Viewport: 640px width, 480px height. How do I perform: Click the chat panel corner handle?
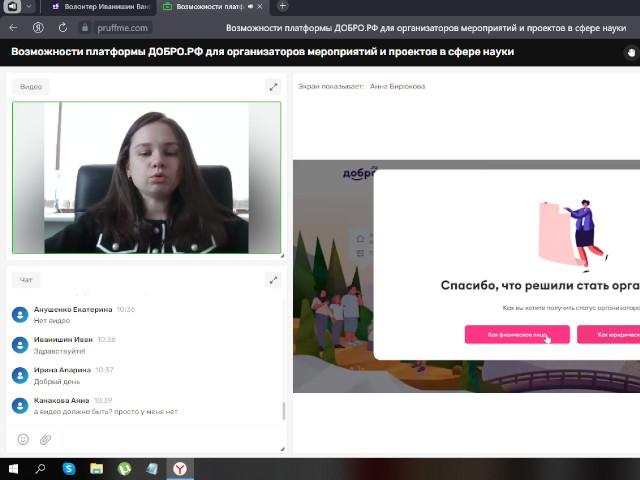(282, 449)
